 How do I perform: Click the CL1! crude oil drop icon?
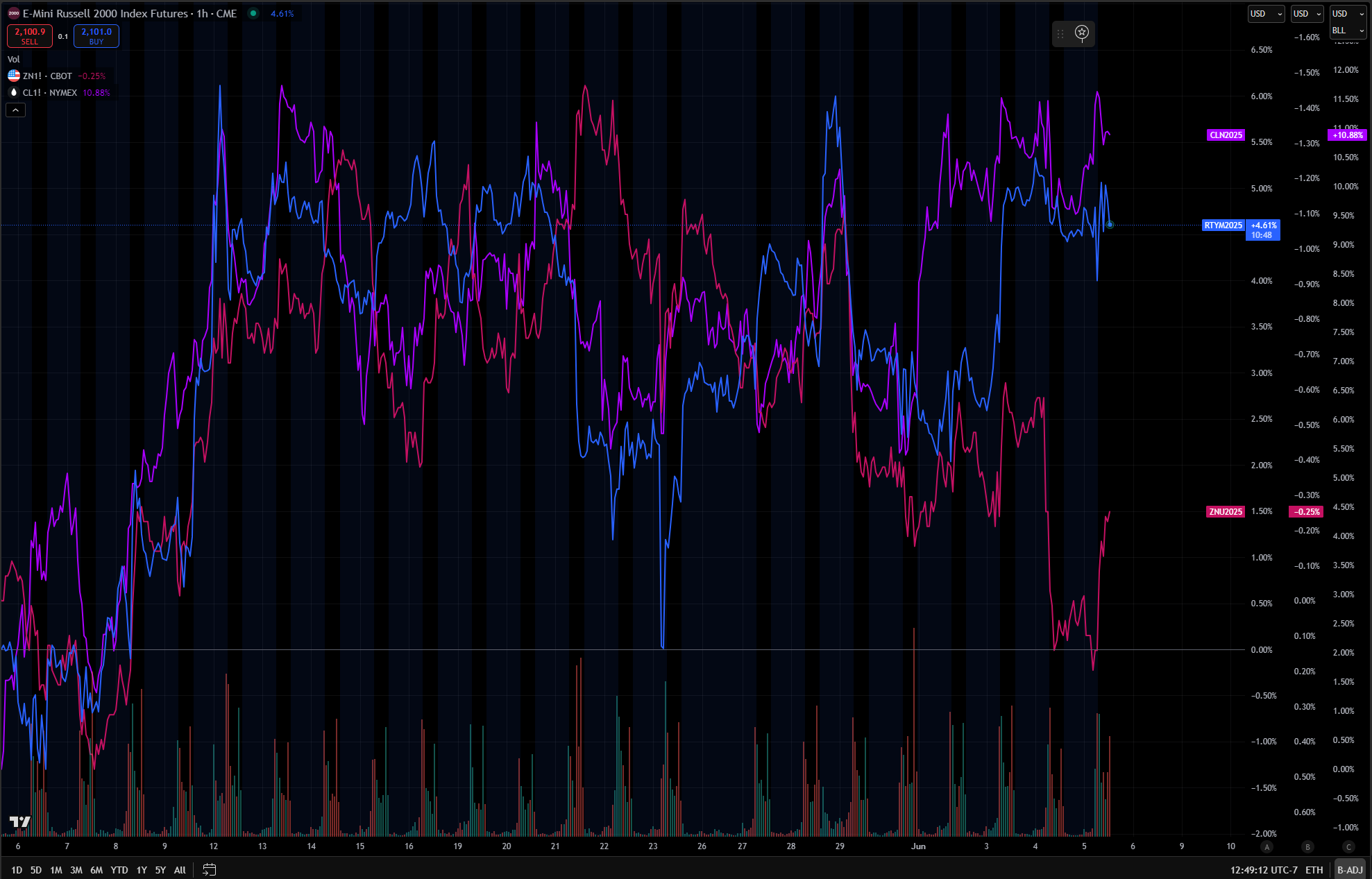13,92
